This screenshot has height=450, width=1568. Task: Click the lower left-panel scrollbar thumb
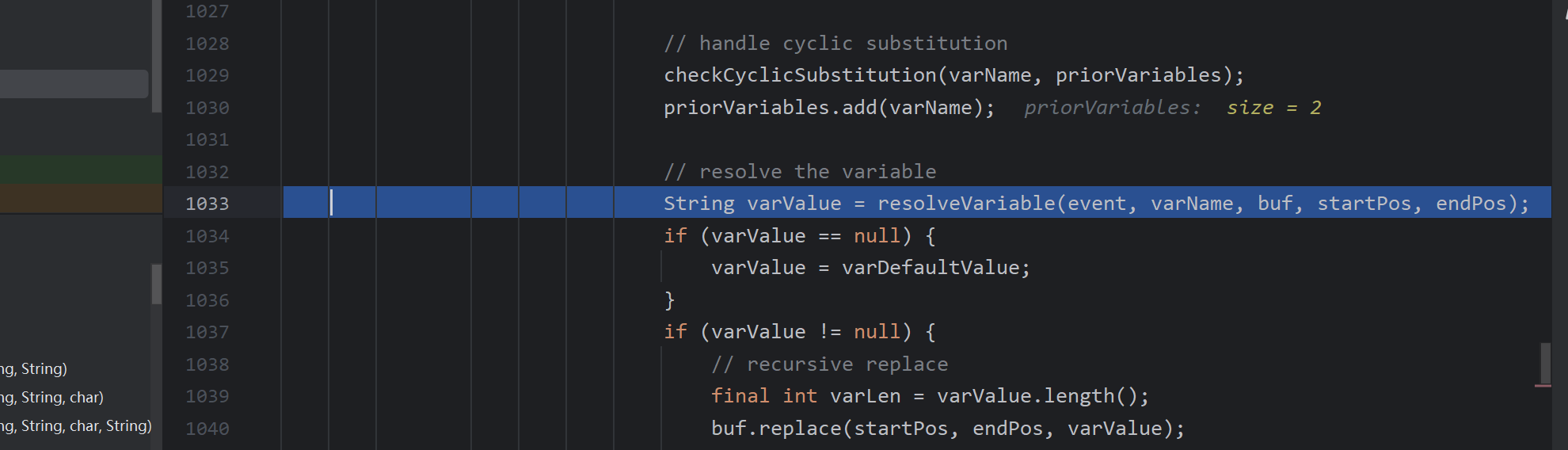click(x=157, y=284)
